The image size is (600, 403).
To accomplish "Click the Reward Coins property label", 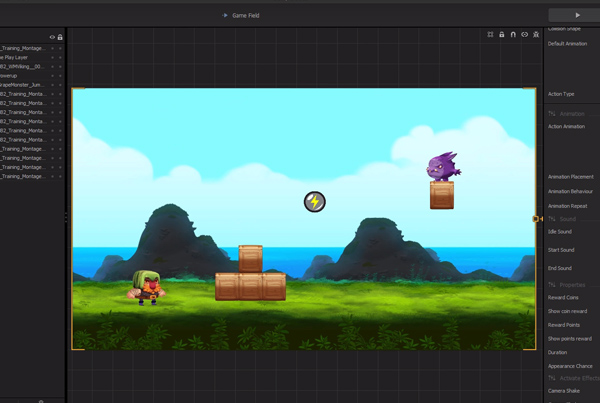I will click(563, 297).
